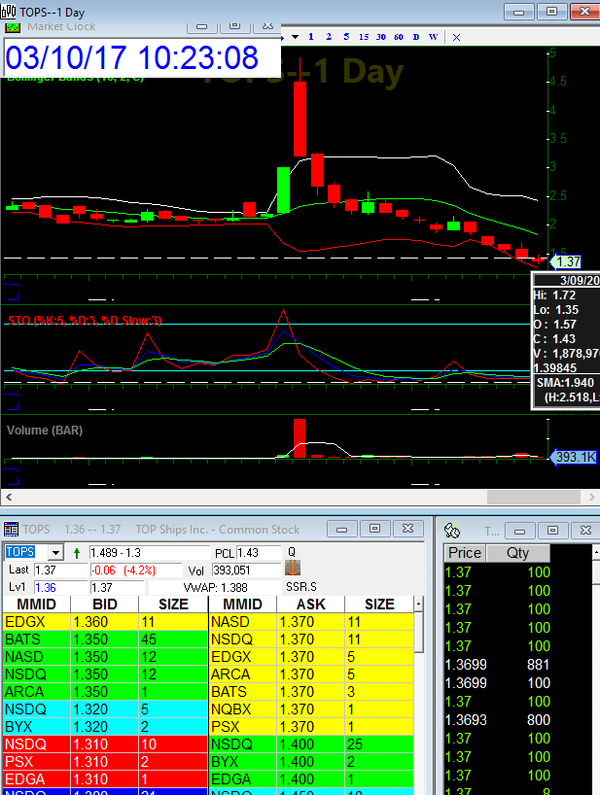Viewport: 600px width, 795px height.
Task: Select the Weekly (W) timeframe
Action: coord(433,36)
